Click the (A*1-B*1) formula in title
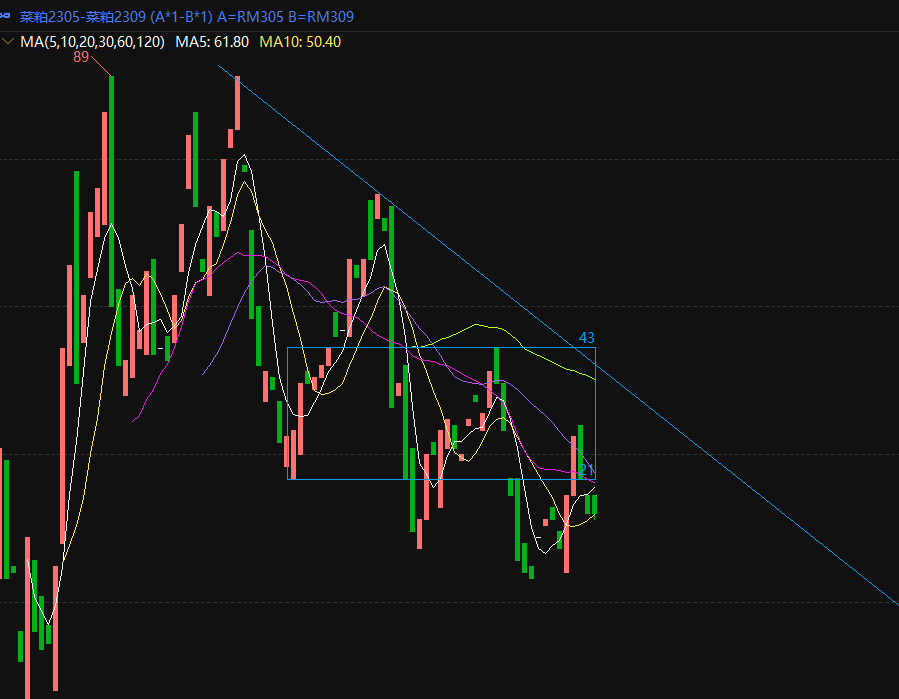The height and width of the screenshot is (699, 899). pos(180,17)
